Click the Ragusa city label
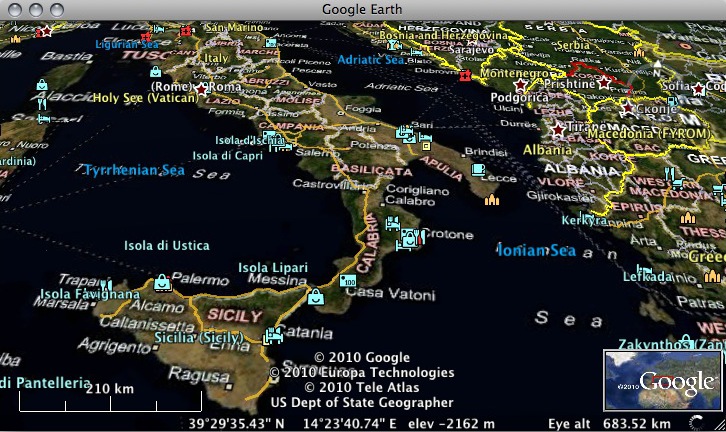The height and width of the screenshot is (432, 726). pos(199,374)
